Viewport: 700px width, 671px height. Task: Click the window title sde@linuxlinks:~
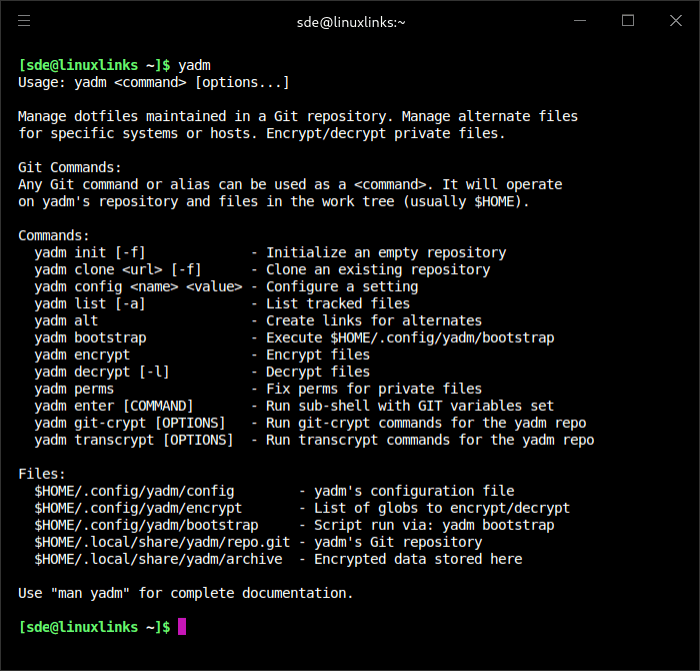tap(351, 22)
